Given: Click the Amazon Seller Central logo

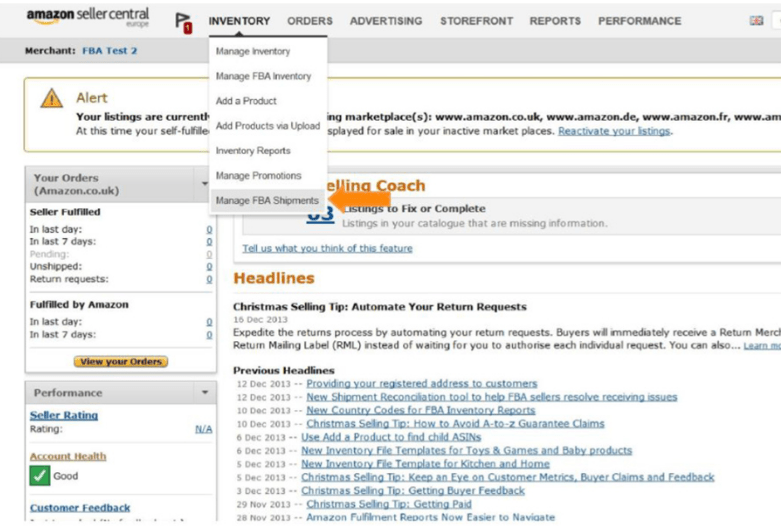Looking at the screenshot, I should (88, 17).
